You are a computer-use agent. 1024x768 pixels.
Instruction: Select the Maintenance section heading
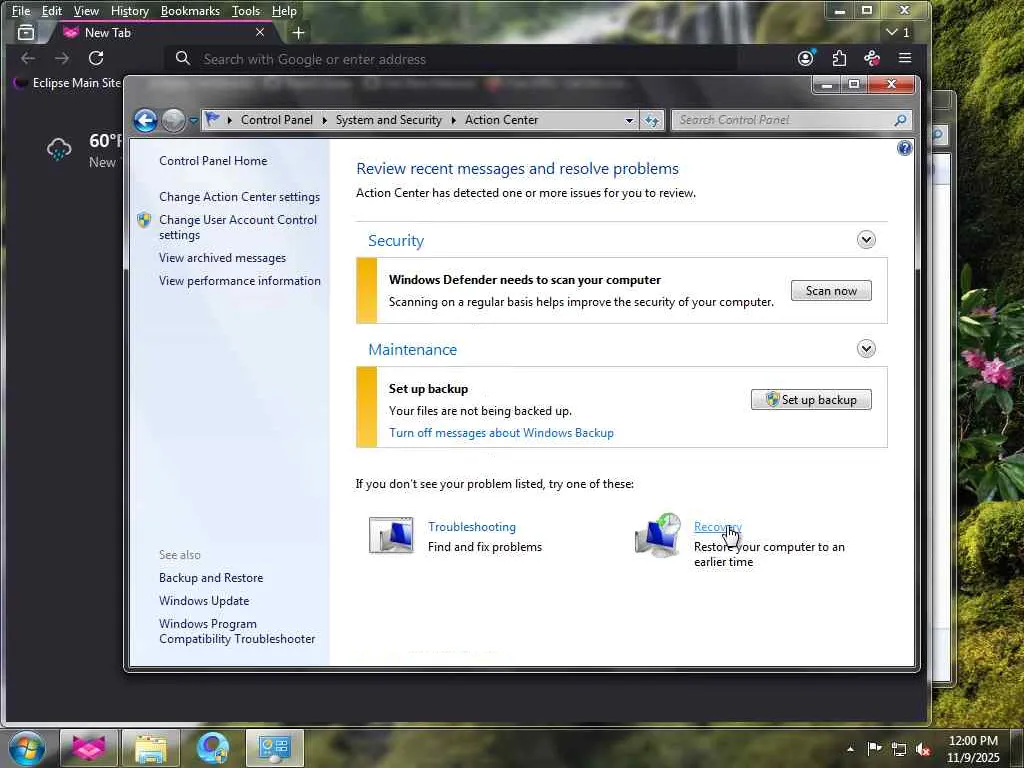pos(413,349)
